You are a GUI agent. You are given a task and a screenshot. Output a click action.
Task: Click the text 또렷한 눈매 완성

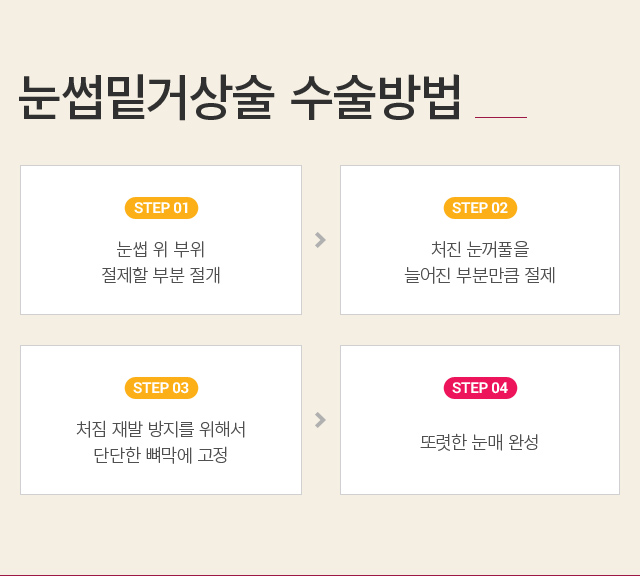pos(480,441)
